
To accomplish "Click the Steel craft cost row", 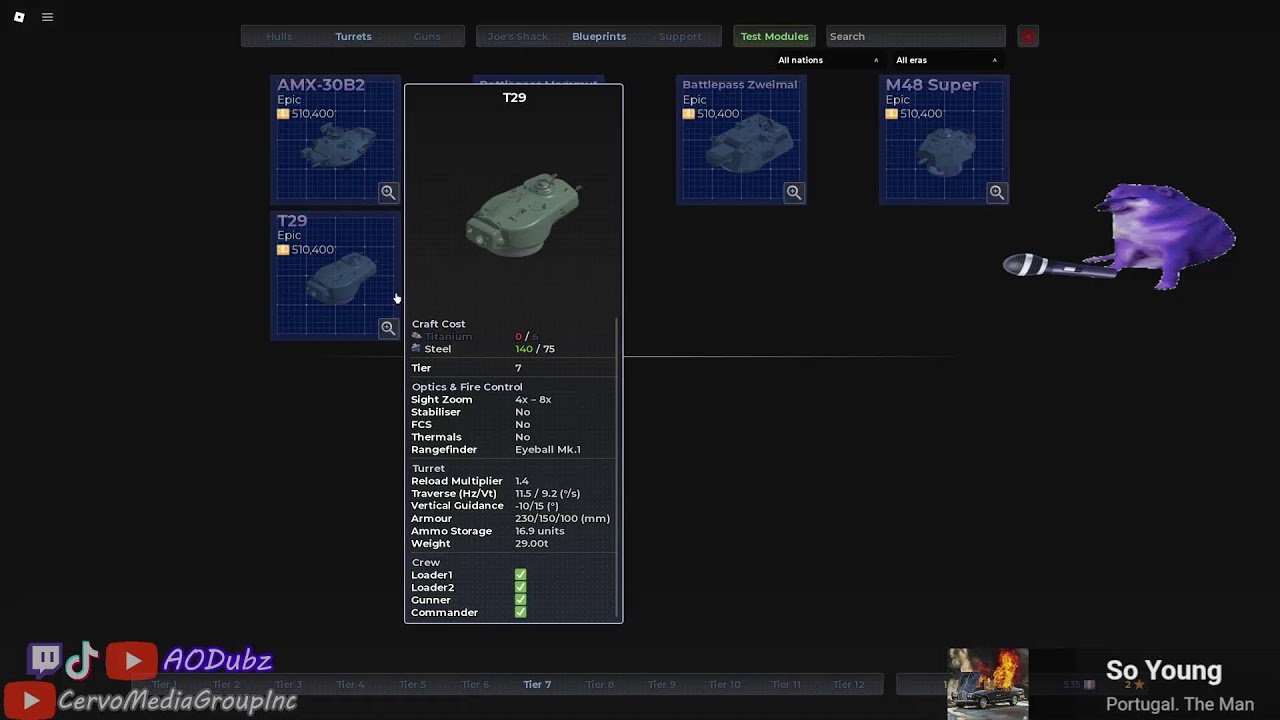I will 512,349.
